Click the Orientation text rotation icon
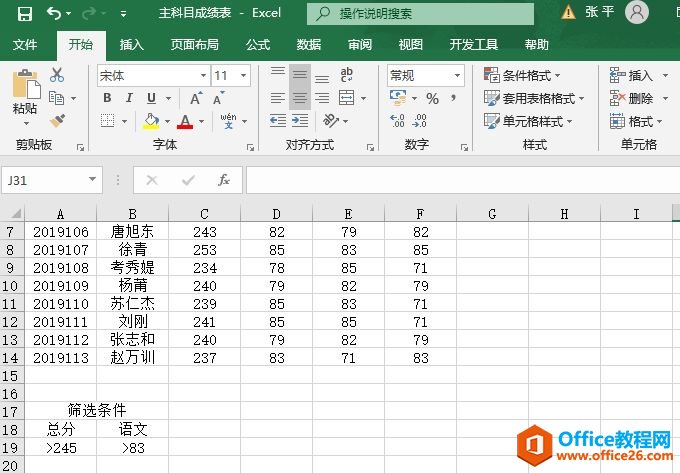Viewport: 680px width, 473px height. 331,121
